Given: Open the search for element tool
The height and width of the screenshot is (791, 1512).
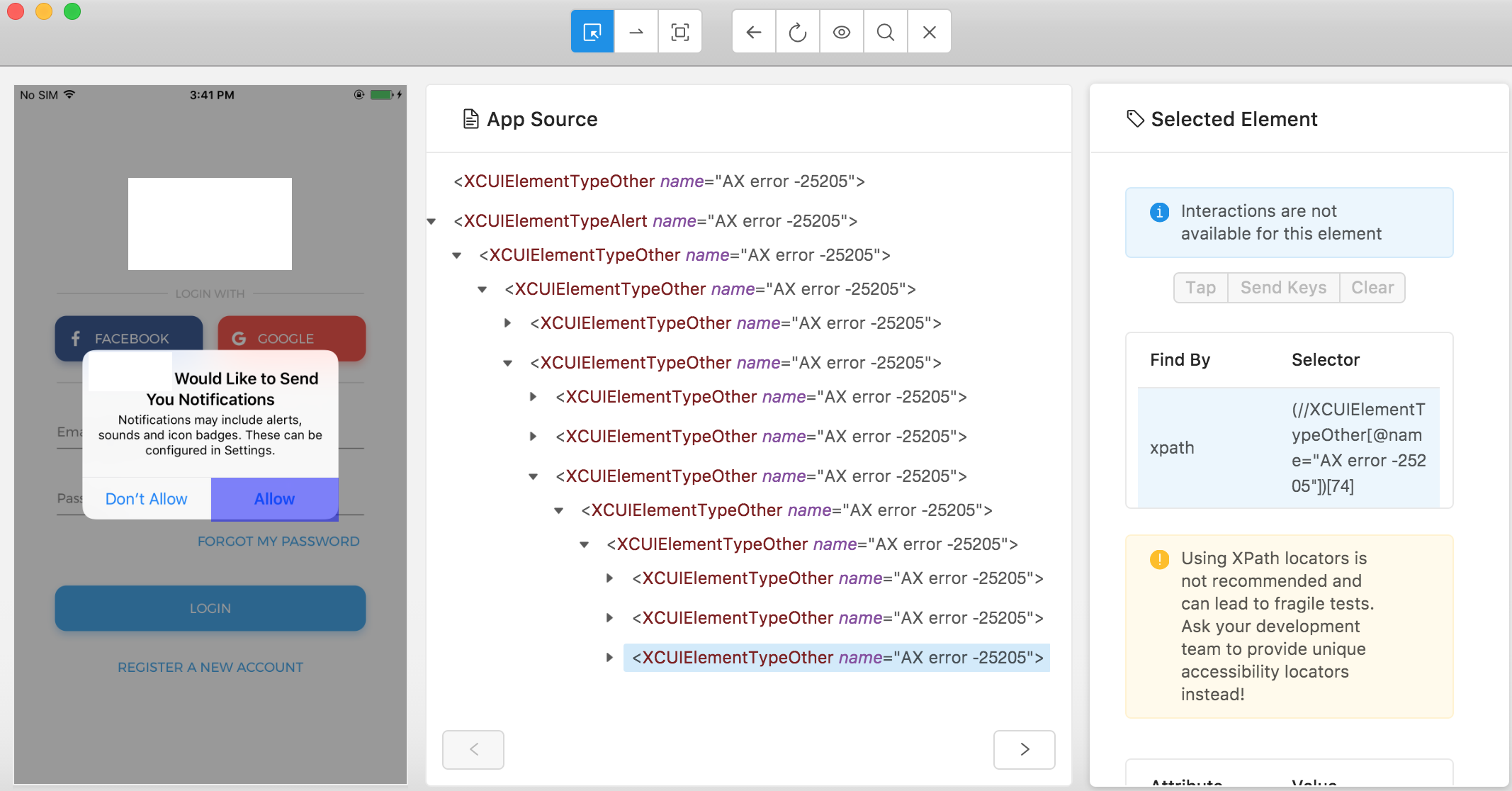Looking at the screenshot, I should [x=886, y=32].
